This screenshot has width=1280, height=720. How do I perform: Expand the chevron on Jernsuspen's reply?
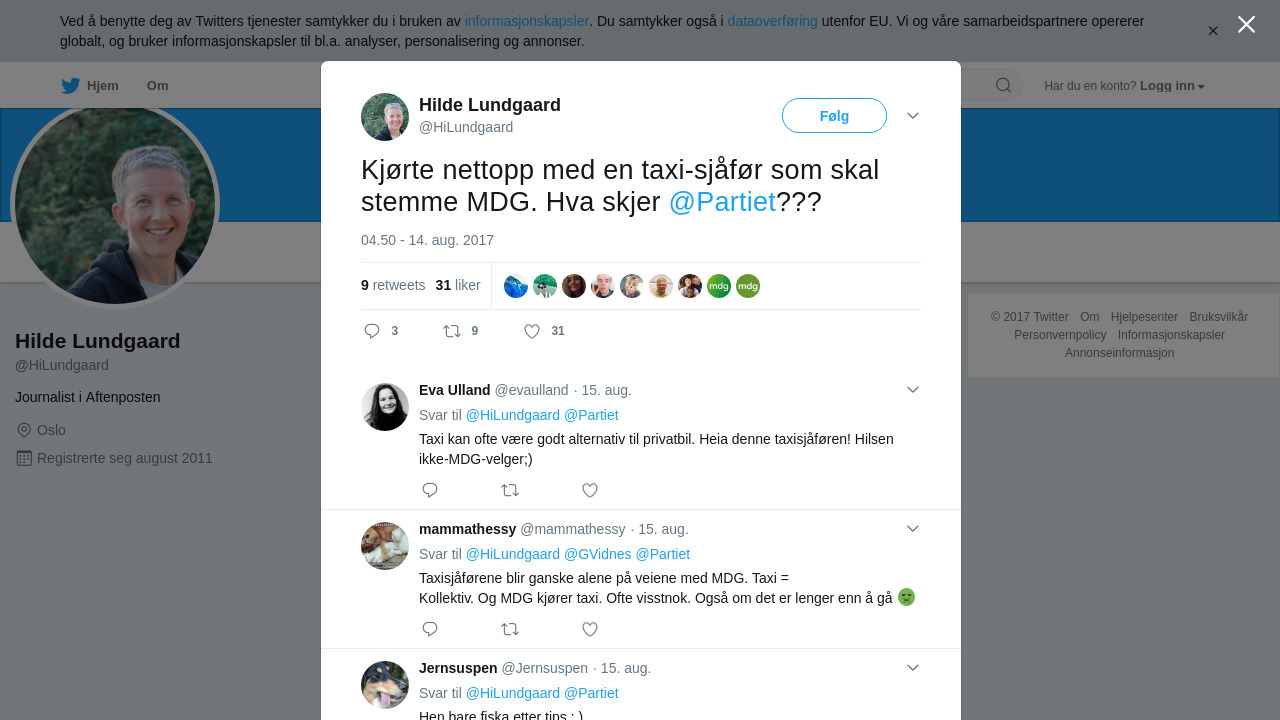(913, 668)
